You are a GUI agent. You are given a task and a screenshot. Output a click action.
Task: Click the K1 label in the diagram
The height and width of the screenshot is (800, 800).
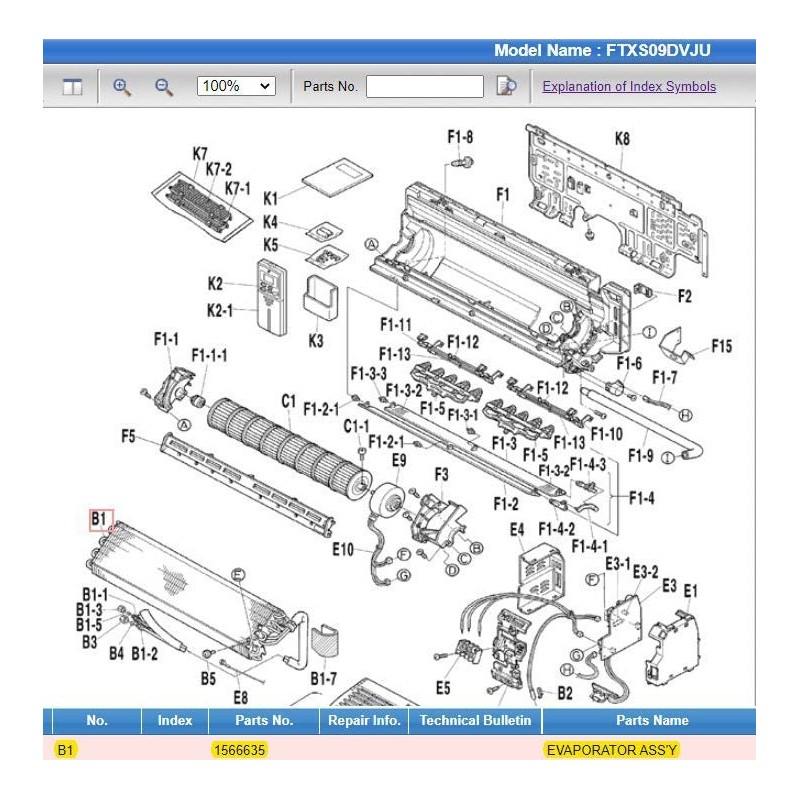pyautogui.click(x=270, y=198)
